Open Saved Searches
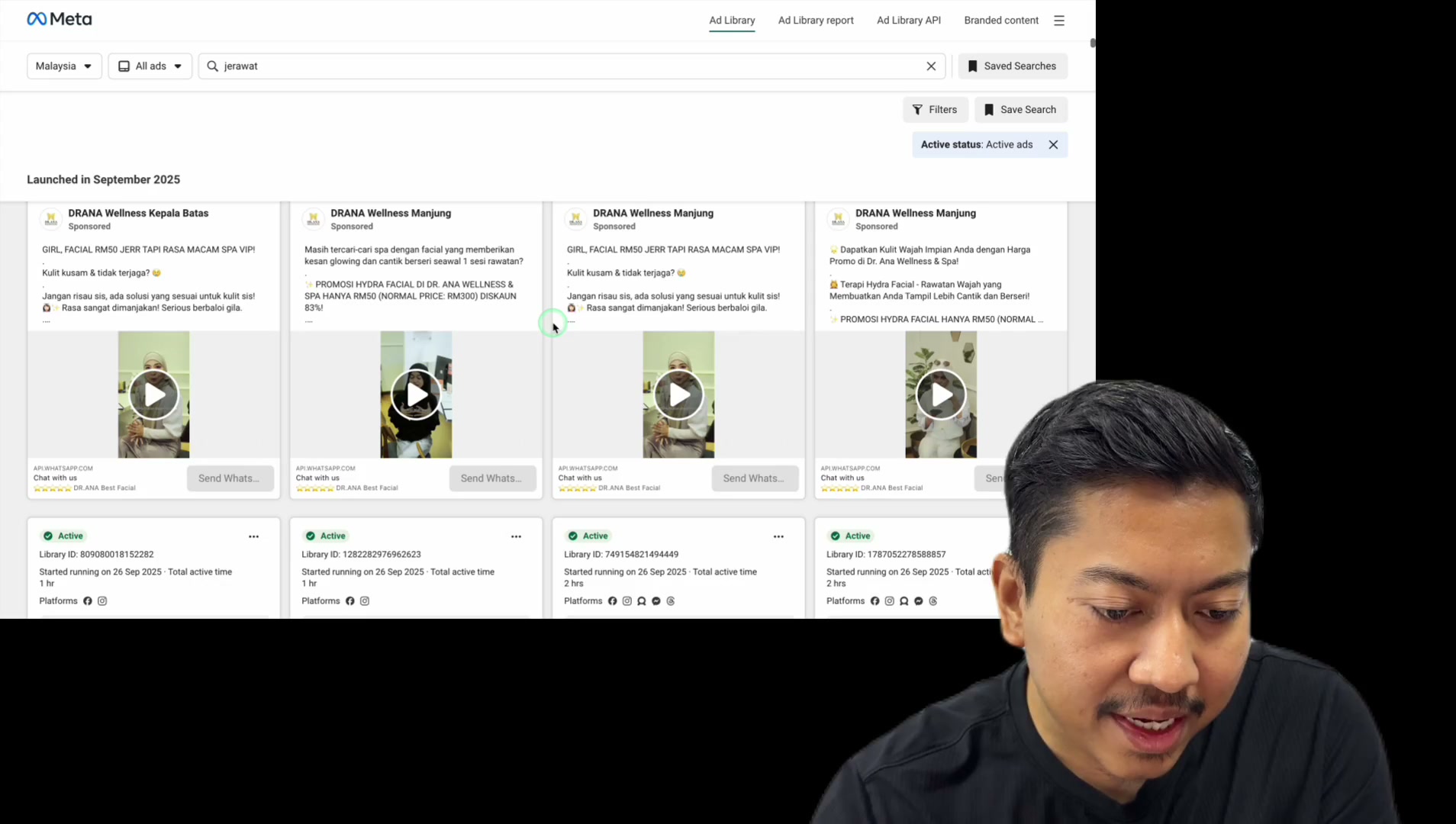Viewport: 1456px width, 824px height. (x=1012, y=66)
